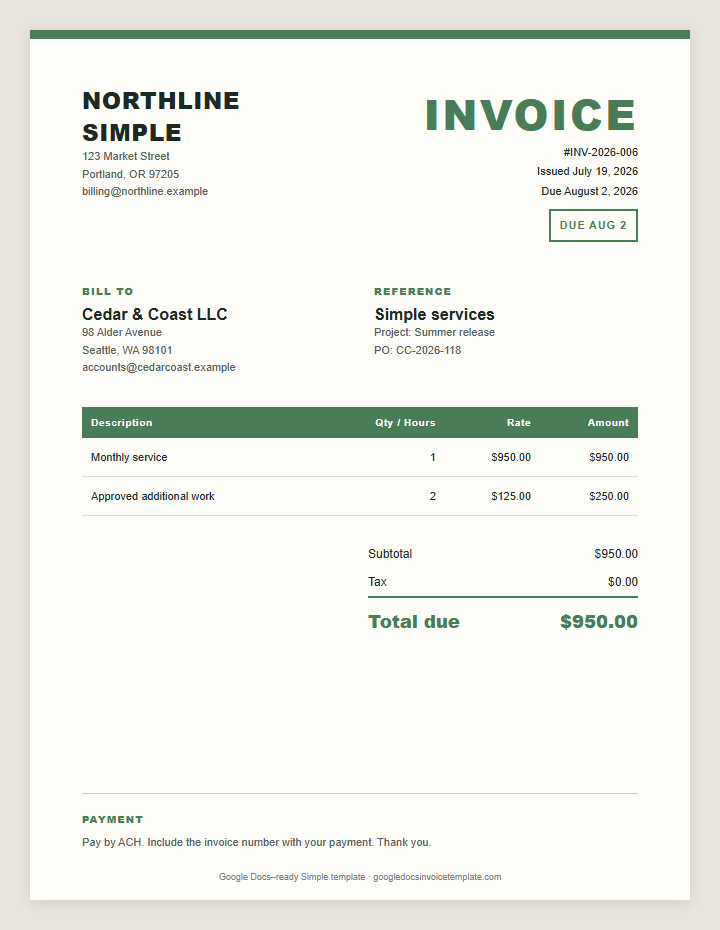The height and width of the screenshot is (930, 720).
Task: Select Portland, OR 97205 text
Action: click(130, 174)
